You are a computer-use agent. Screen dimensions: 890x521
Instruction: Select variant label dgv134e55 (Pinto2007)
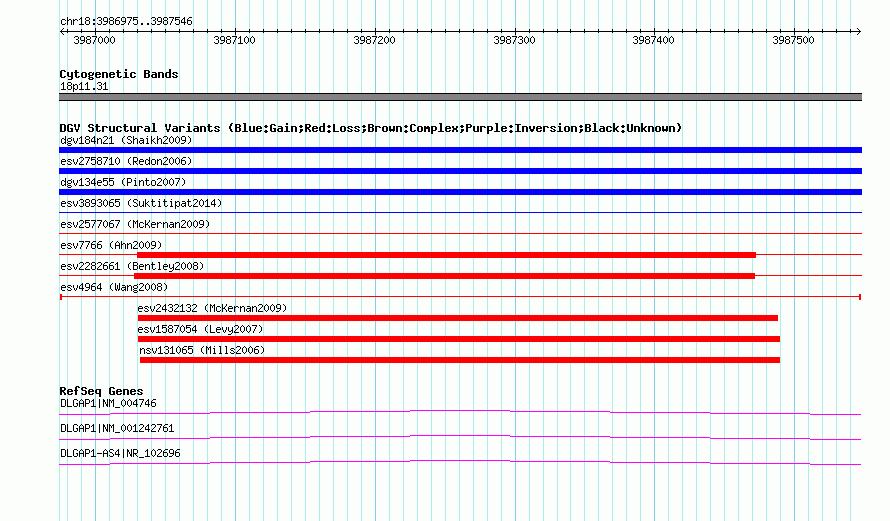tap(123, 182)
